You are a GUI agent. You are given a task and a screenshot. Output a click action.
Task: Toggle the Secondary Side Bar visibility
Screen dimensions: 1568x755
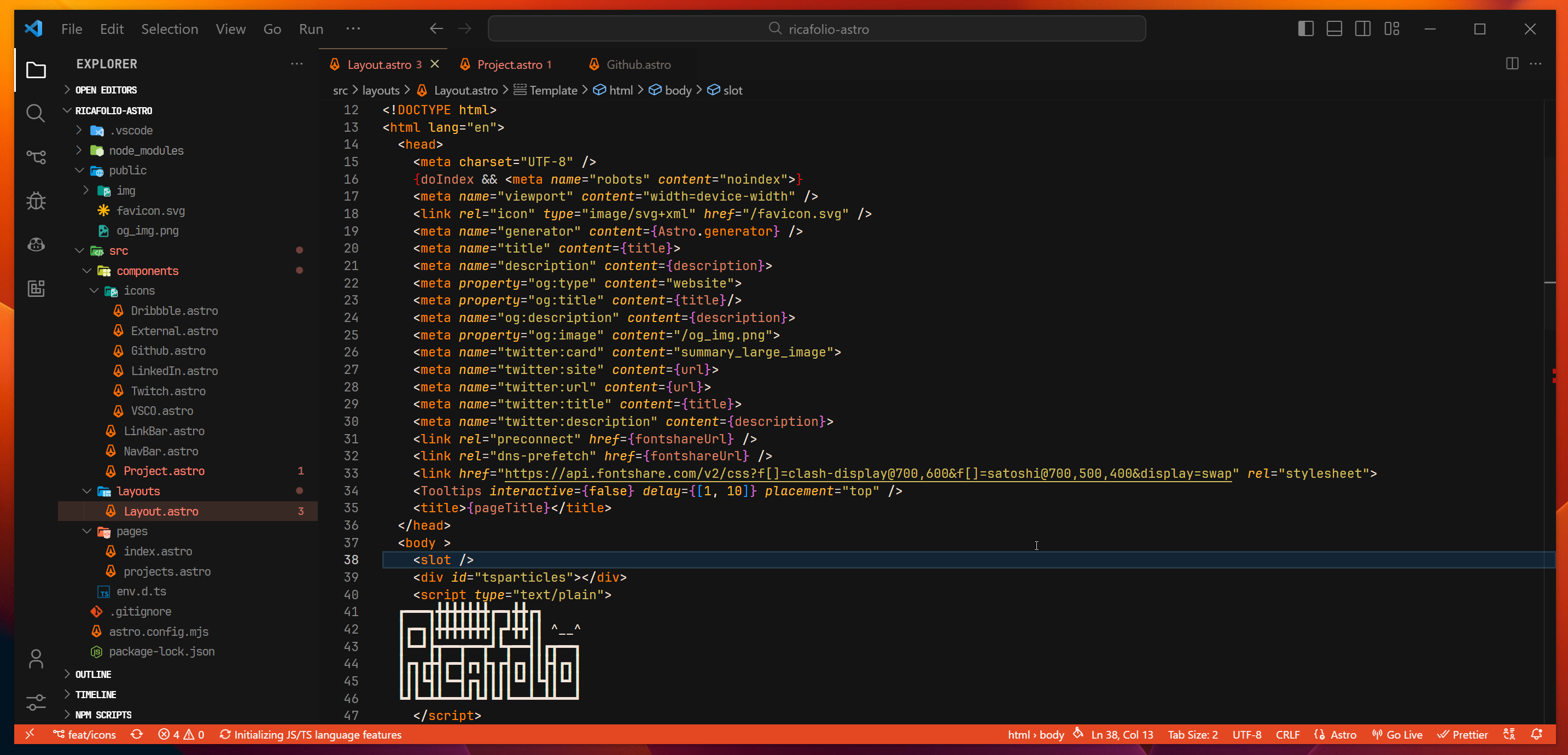(x=1362, y=28)
